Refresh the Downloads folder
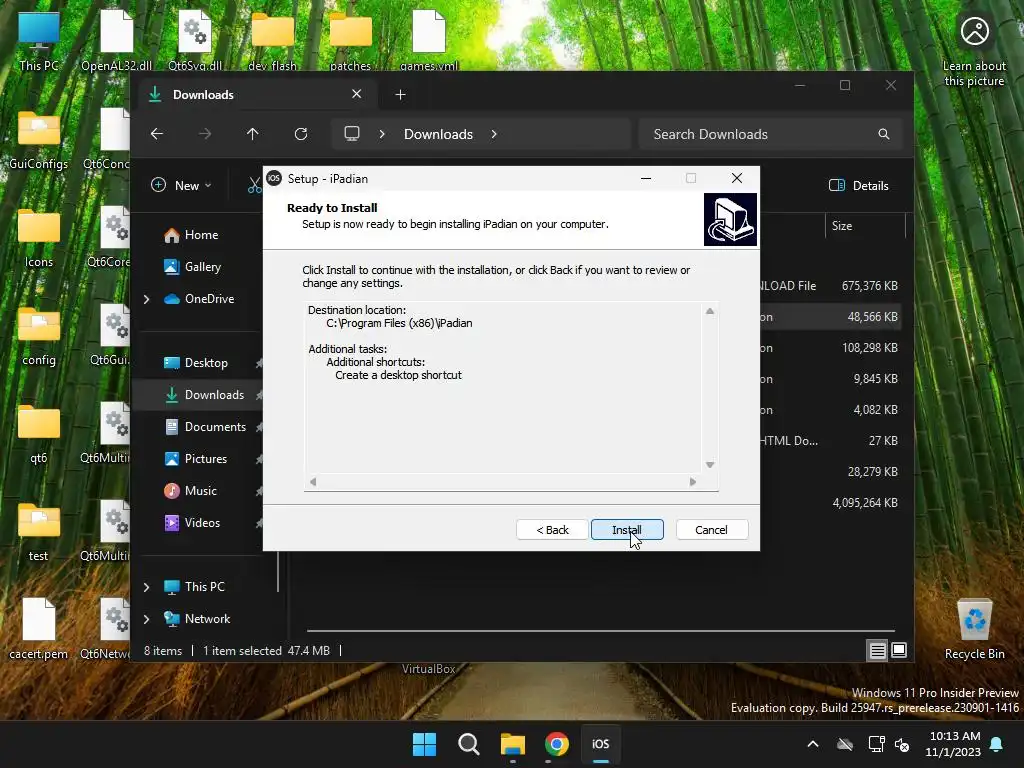 point(301,134)
